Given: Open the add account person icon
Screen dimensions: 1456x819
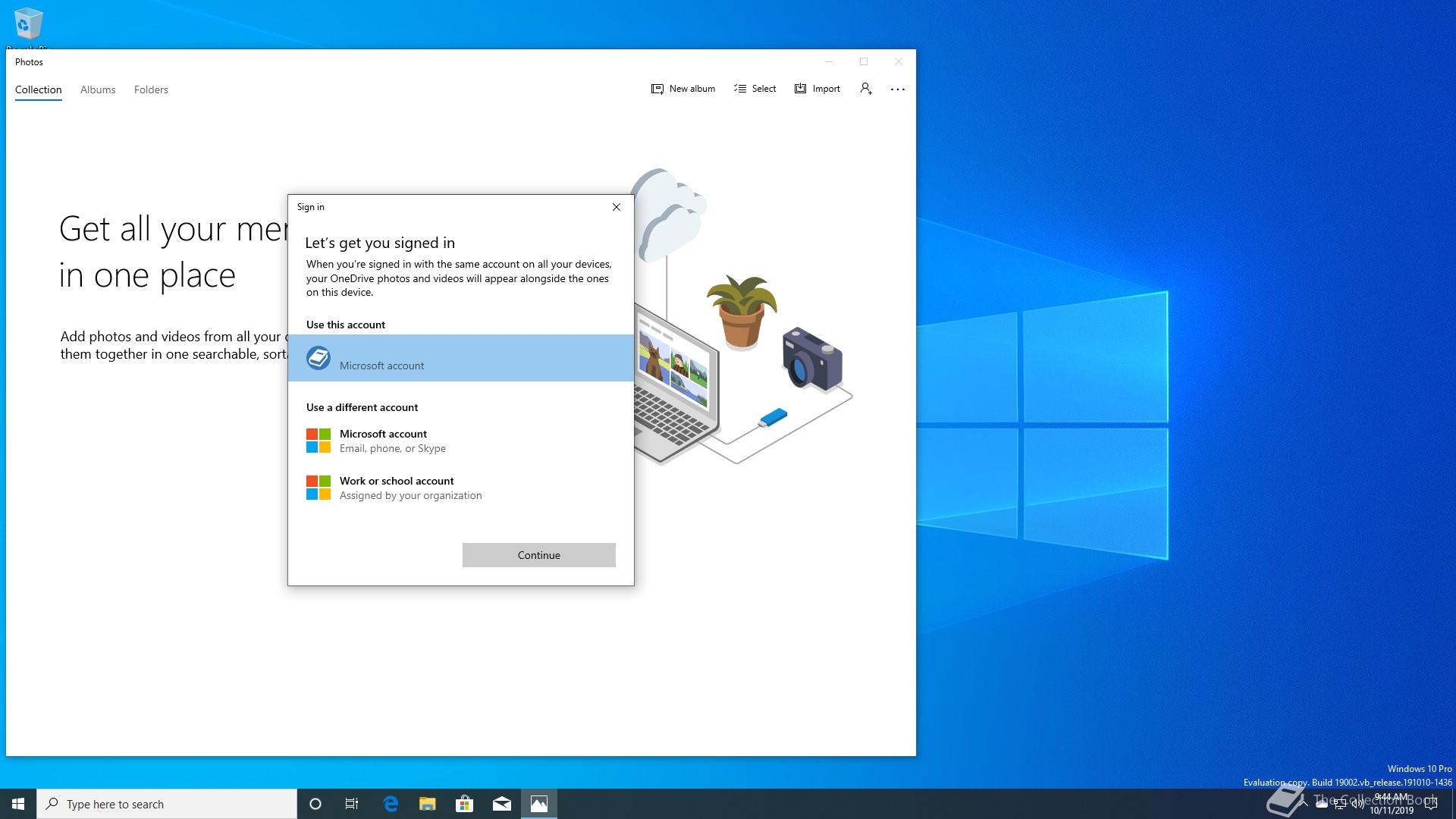Looking at the screenshot, I should [866, 89].
